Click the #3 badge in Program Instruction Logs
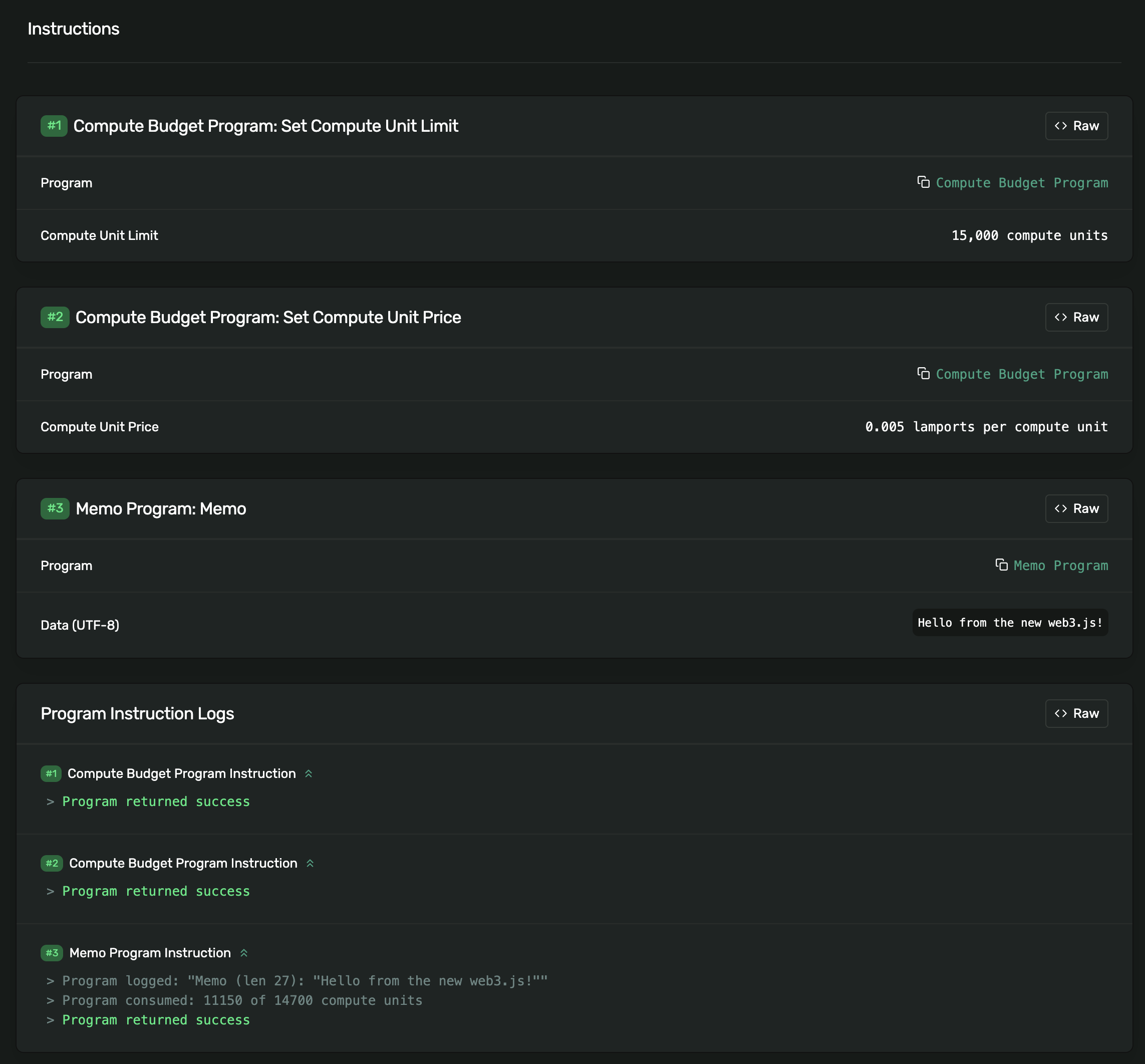This screenshot has width=1145, height=1064. point(52,953)
